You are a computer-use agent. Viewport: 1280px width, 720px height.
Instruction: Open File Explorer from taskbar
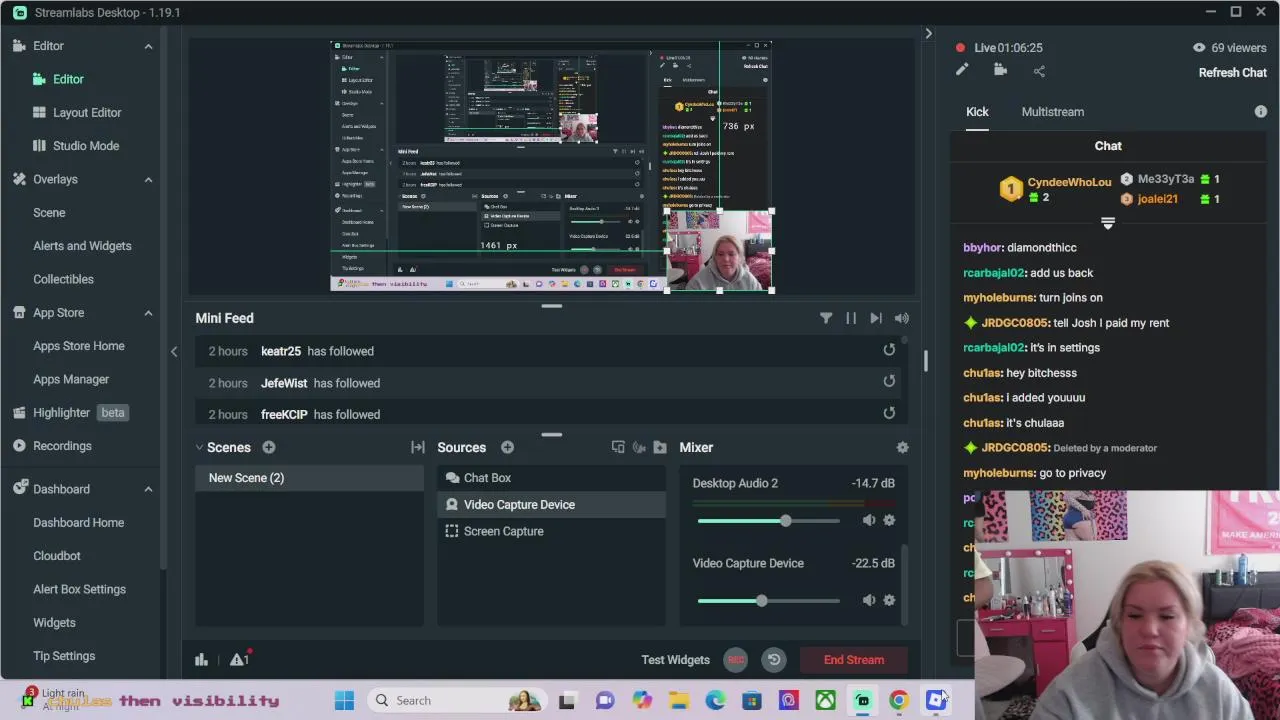[x=678, y=700]
